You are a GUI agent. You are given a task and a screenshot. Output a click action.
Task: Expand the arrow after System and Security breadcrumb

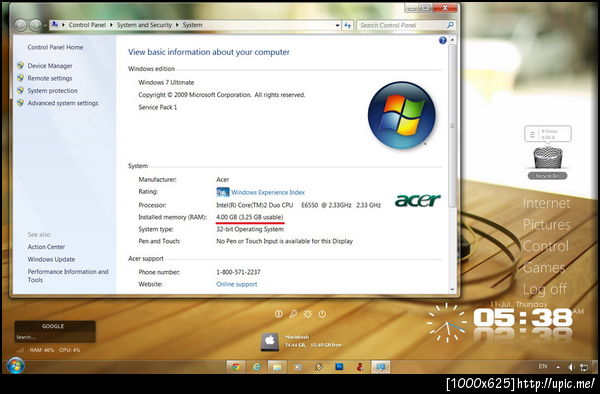pos(177,25)
